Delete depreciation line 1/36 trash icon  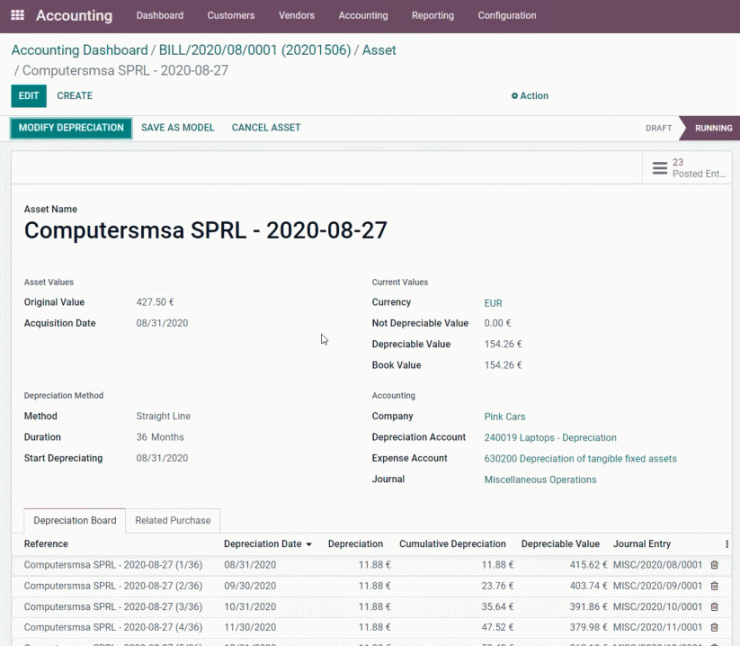point(714,565)
